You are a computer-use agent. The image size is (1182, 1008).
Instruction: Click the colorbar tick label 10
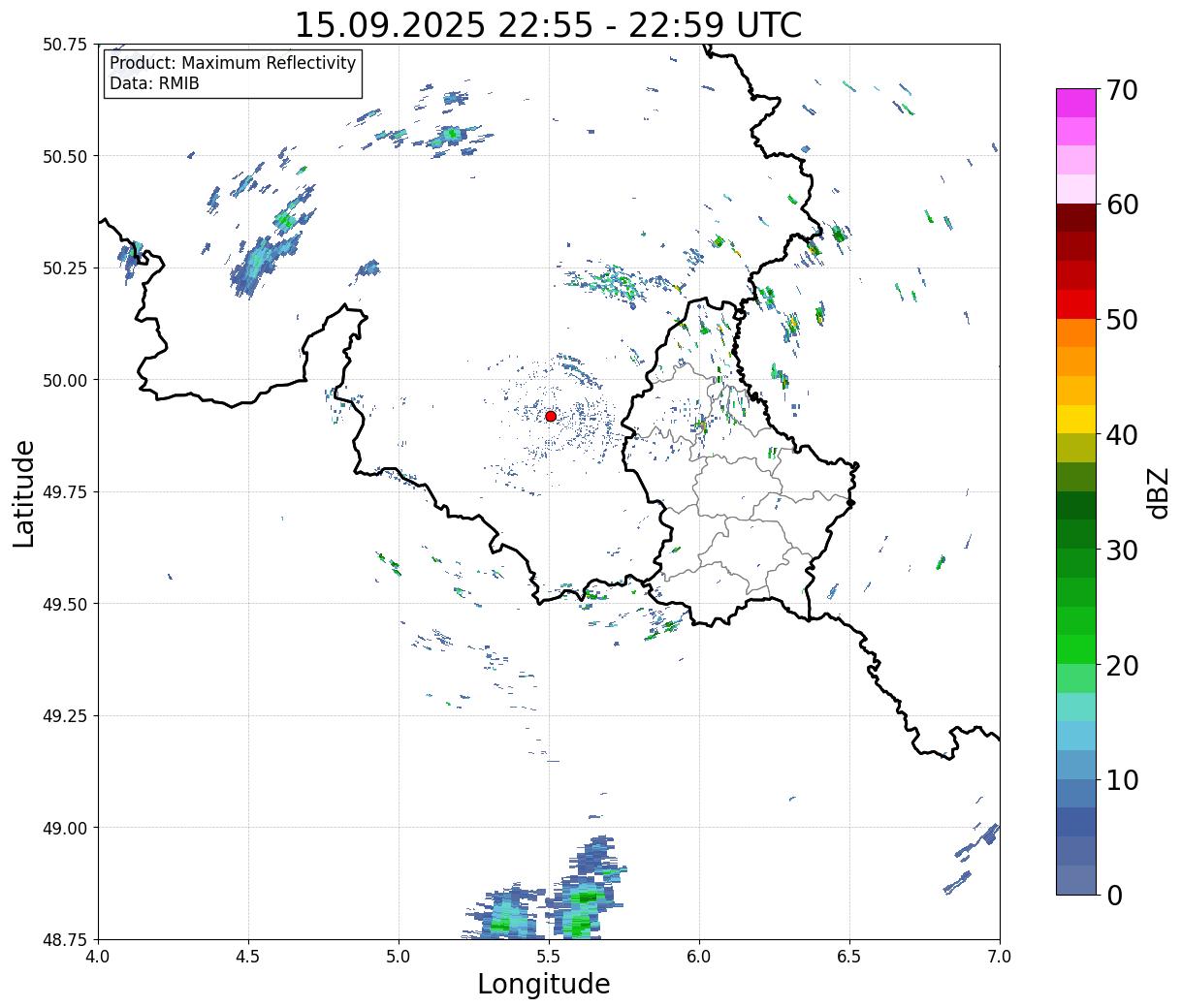coord(1122,780)
